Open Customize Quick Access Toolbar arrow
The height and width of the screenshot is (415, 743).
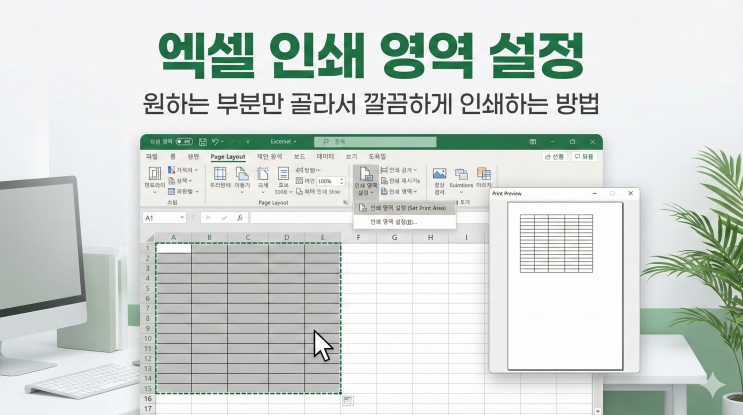[x=248, y=142]
